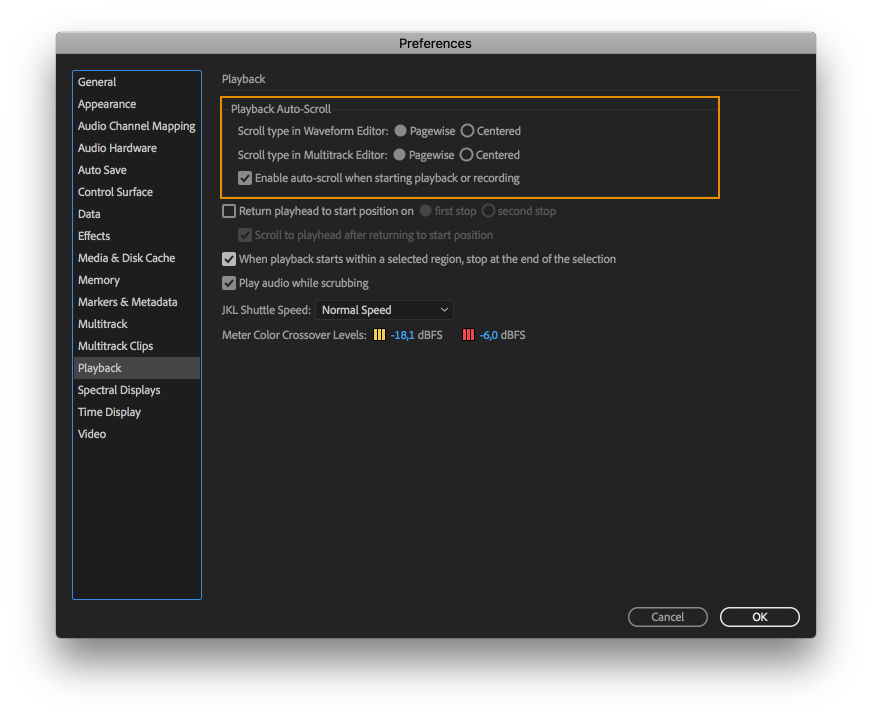This screenshot has width=872, height=718.
Task: Select the Multitrack preferences page
Action: coord(103,323)
